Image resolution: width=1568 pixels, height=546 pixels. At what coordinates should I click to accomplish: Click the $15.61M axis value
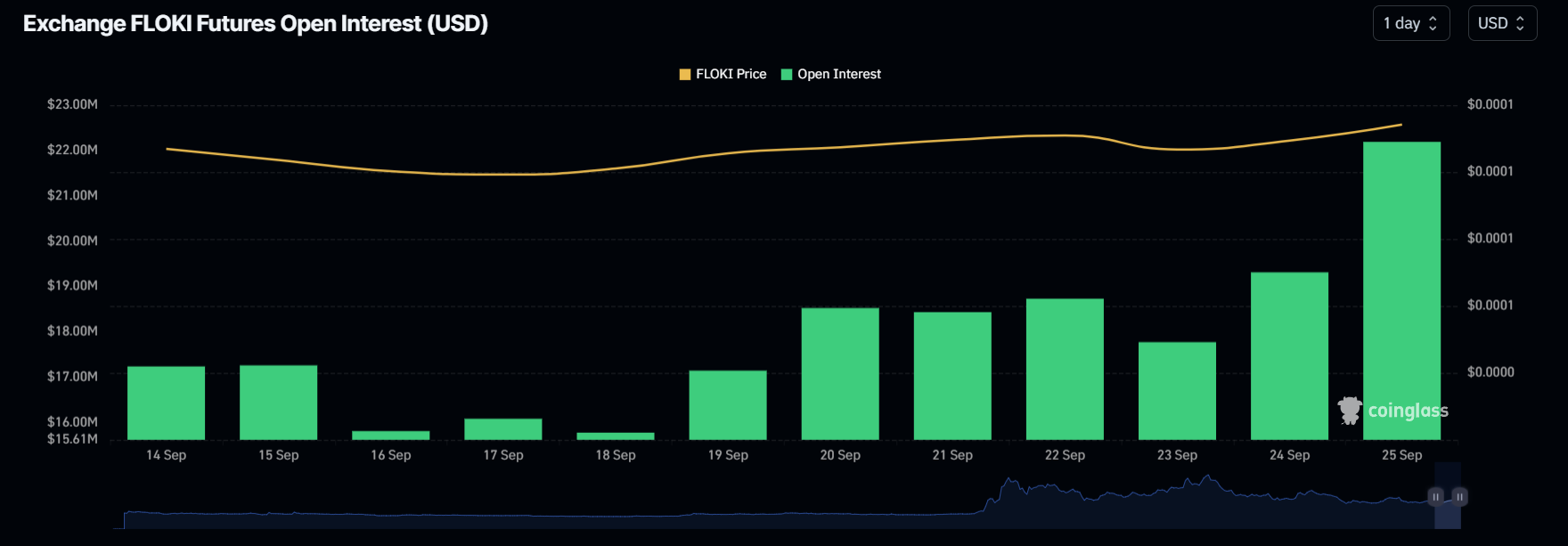tap(72, 439)
